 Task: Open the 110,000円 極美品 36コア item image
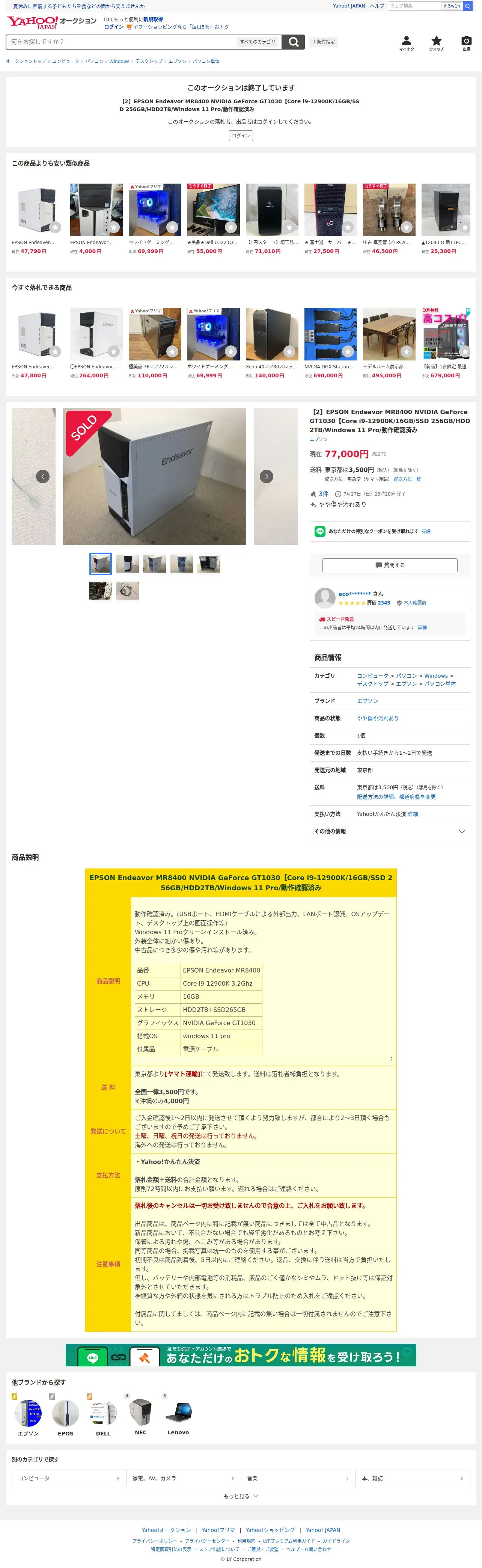[x=155, y=333]
